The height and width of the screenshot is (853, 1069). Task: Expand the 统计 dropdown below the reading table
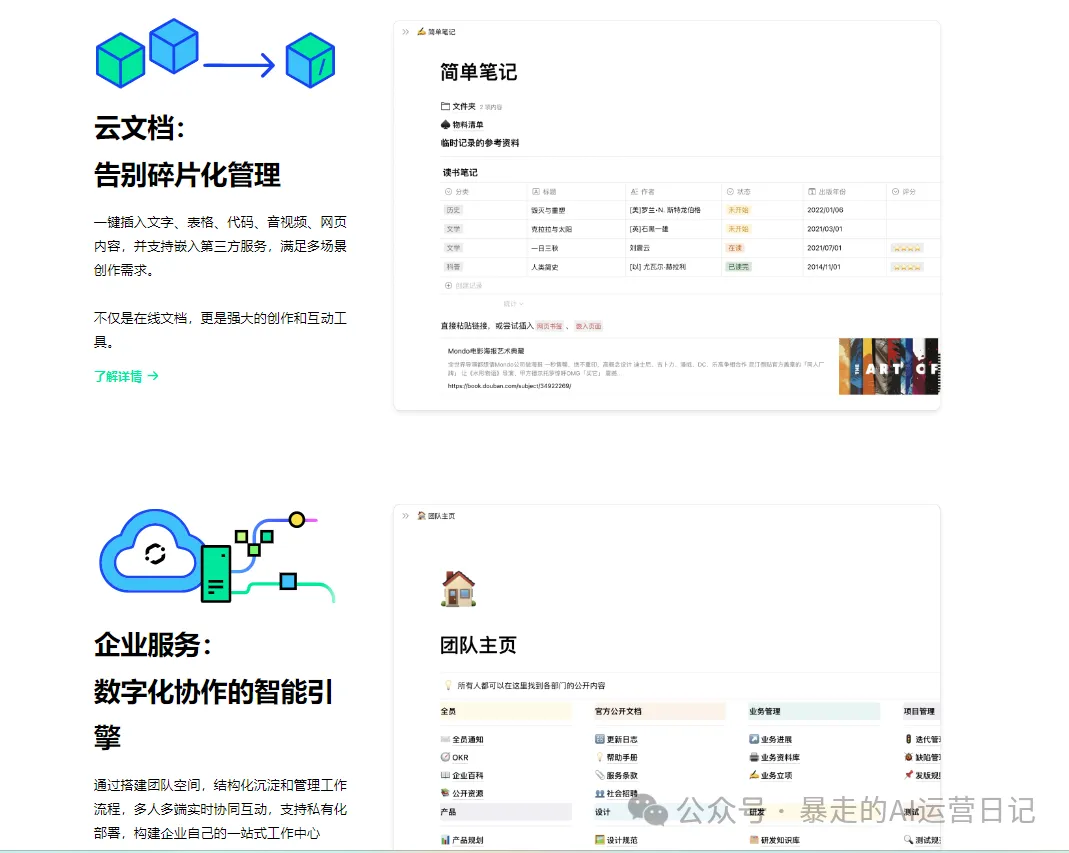pyautogui.click(x=512, y=303)
